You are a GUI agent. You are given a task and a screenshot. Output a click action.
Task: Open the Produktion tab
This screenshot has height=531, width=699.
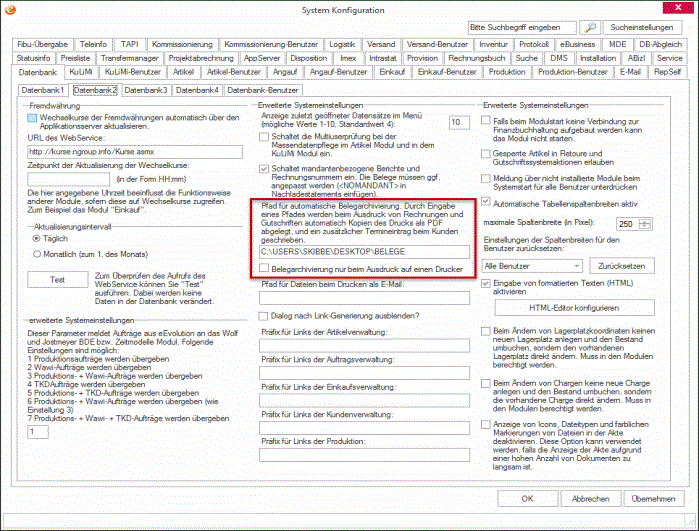point(507,72)
